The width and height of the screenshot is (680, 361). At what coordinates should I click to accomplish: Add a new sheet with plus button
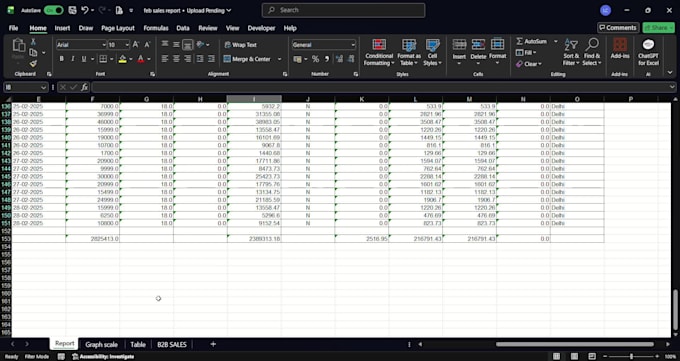[213, 344]
